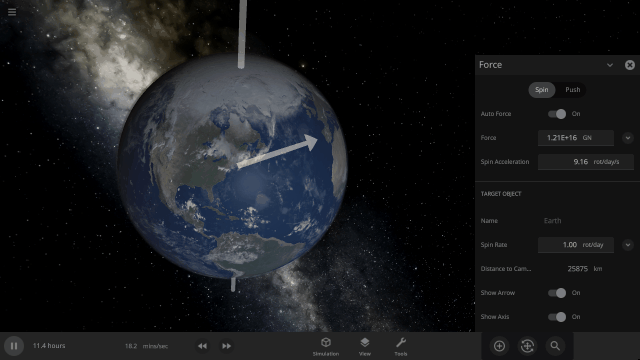Screen dimensions: 640x360
Task: Turn off Auto Force toggle
Action: 557,114
